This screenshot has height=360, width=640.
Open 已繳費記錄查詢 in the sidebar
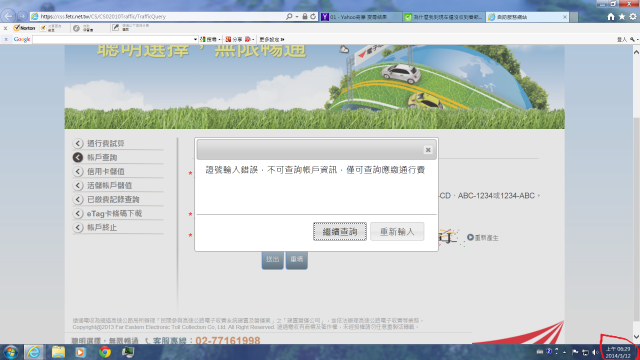pyautogui.click(x=113, y=199)
